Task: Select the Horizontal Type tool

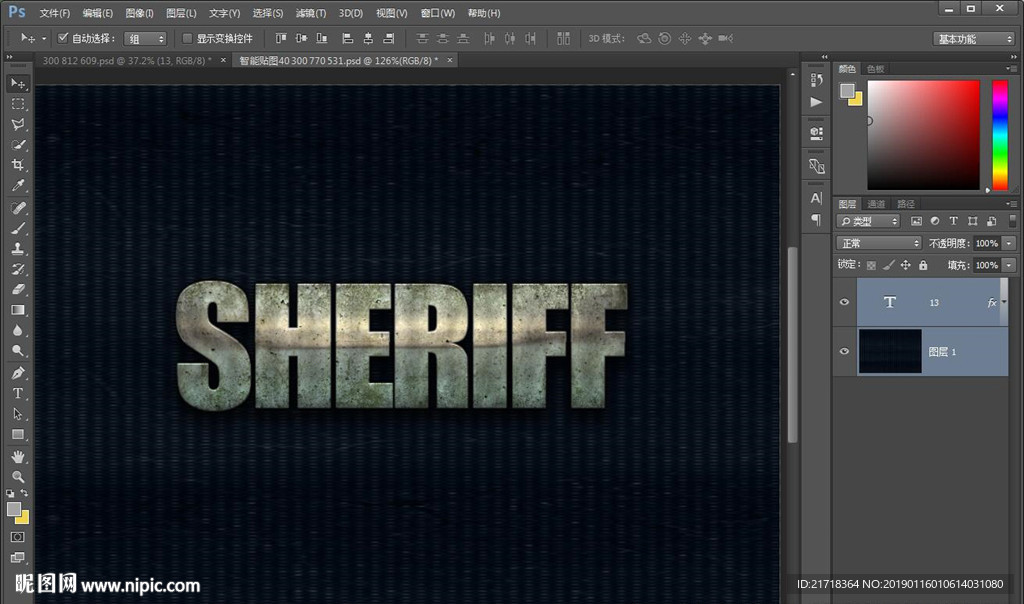Action: 18,393
